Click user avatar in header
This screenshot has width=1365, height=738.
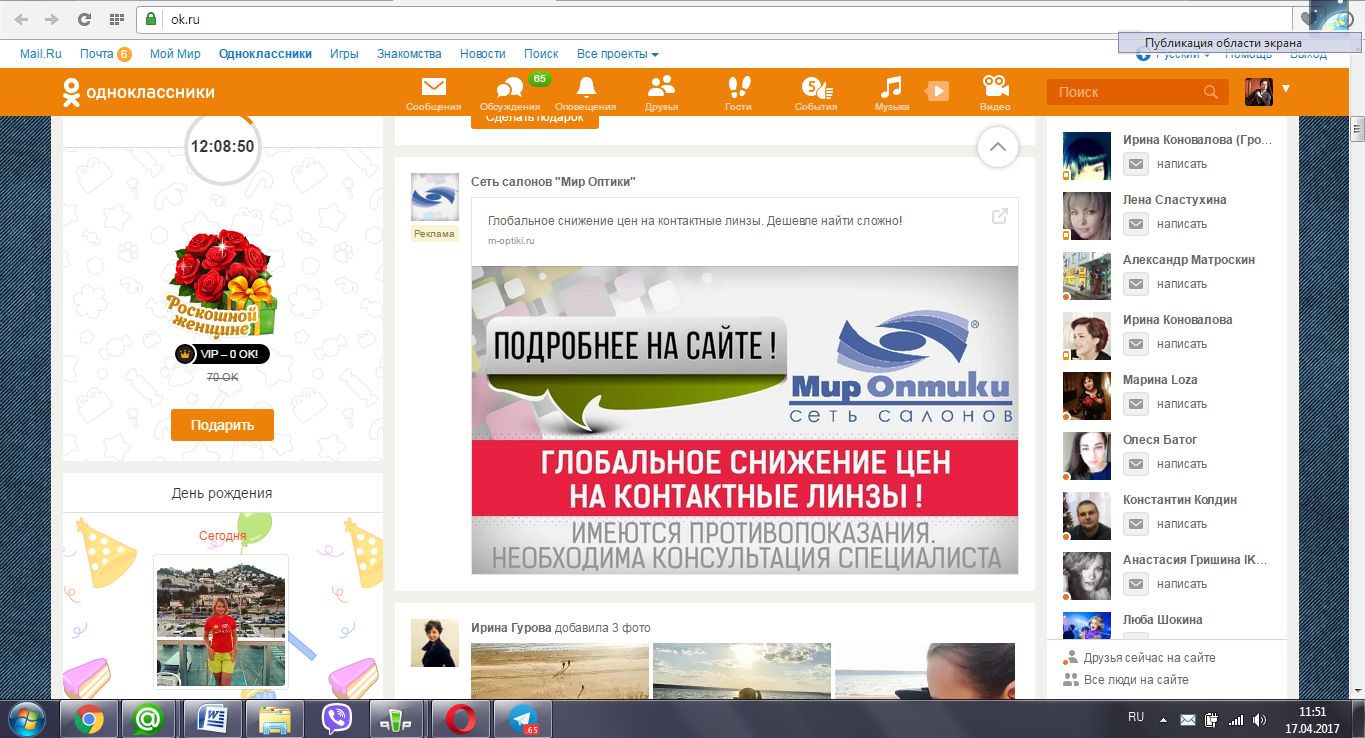pyautogui.click(x=1258, y=91)
